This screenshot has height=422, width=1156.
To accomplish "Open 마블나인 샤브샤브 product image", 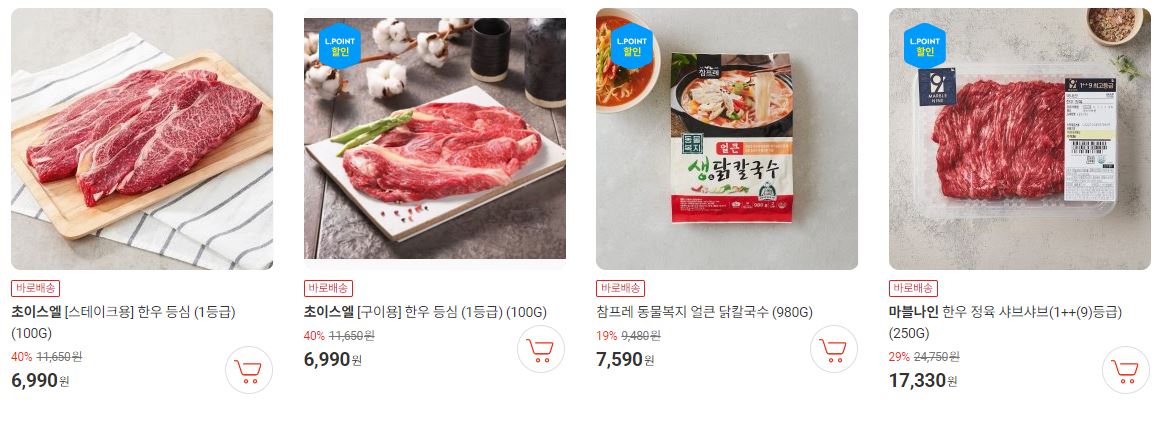I will click(1020, 139).
